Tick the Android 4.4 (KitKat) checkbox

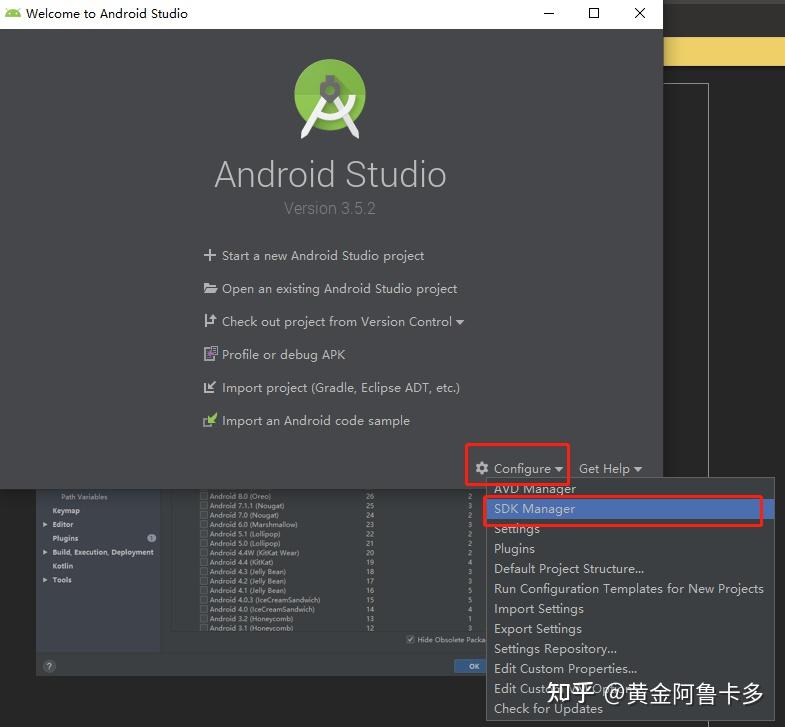204,562
